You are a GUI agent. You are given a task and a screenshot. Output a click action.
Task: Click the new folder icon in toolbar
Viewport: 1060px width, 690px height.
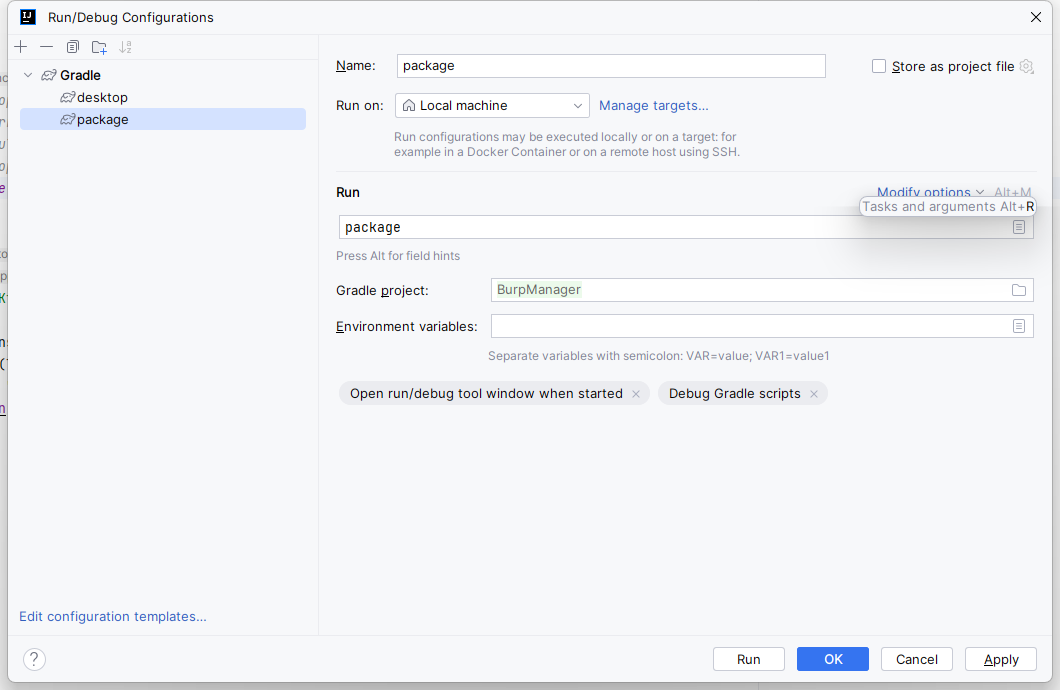[x=99, y=47]
